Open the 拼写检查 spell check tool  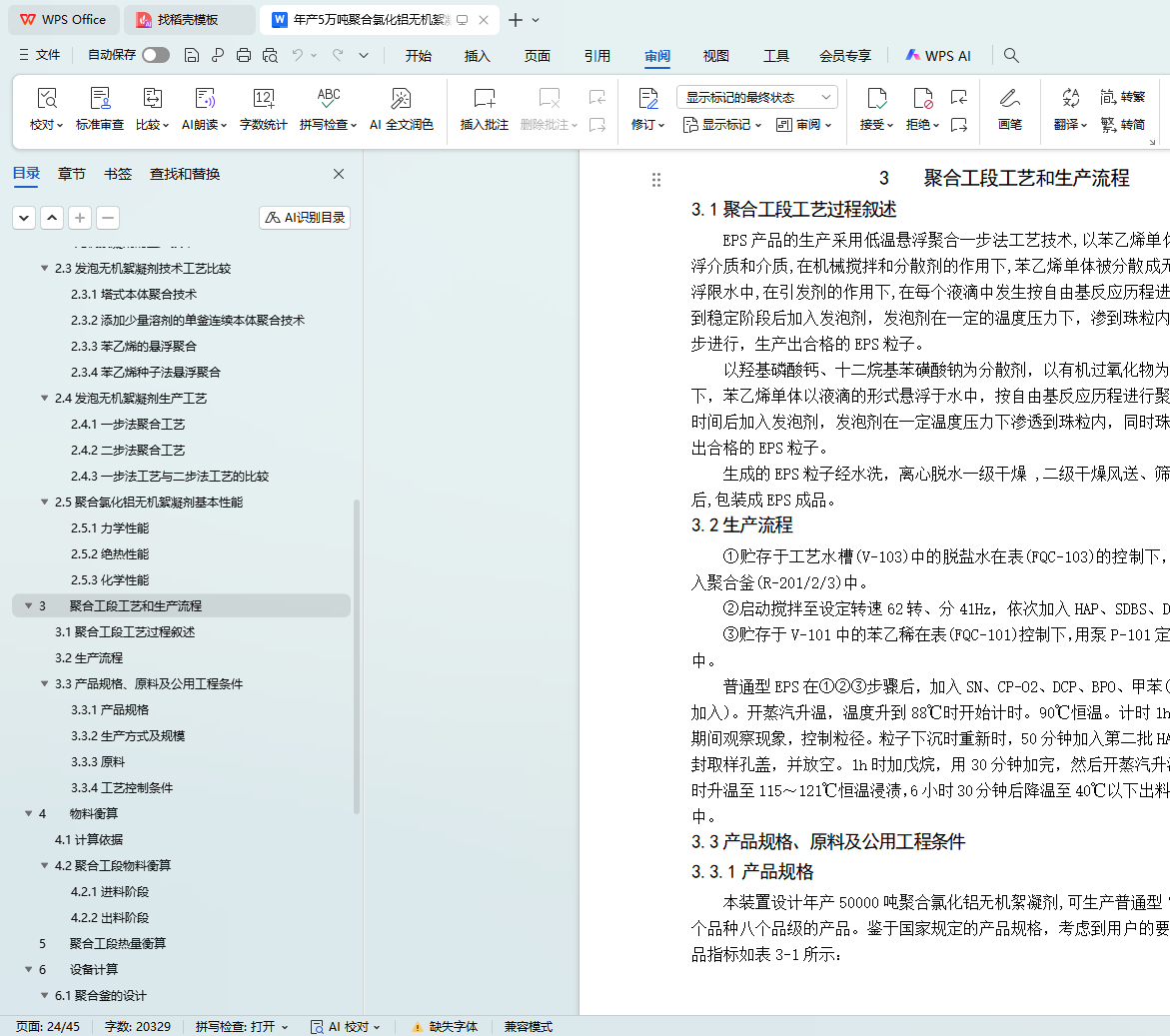tap(328, 99)
